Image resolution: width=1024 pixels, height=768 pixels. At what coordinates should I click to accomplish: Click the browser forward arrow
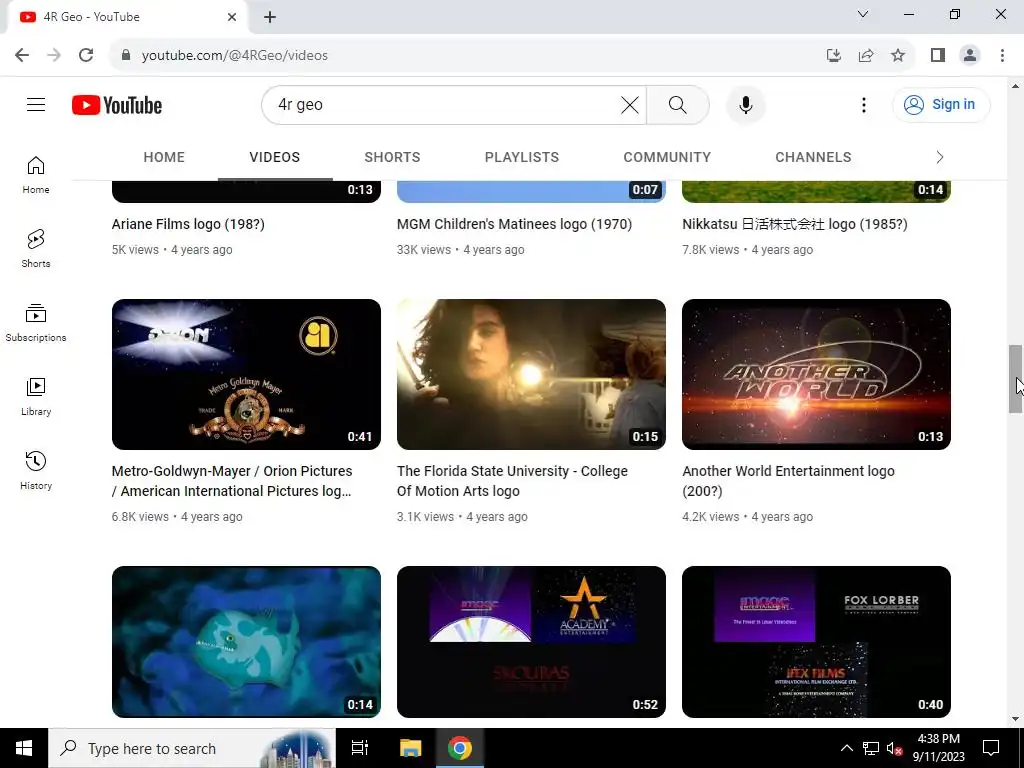point(54,55)
